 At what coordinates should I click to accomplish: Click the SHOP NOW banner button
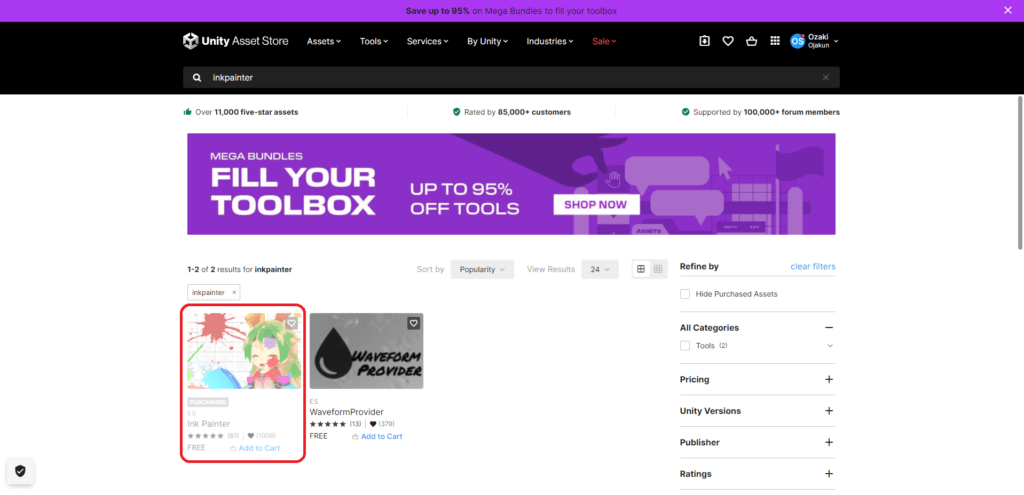click(595, 204)
